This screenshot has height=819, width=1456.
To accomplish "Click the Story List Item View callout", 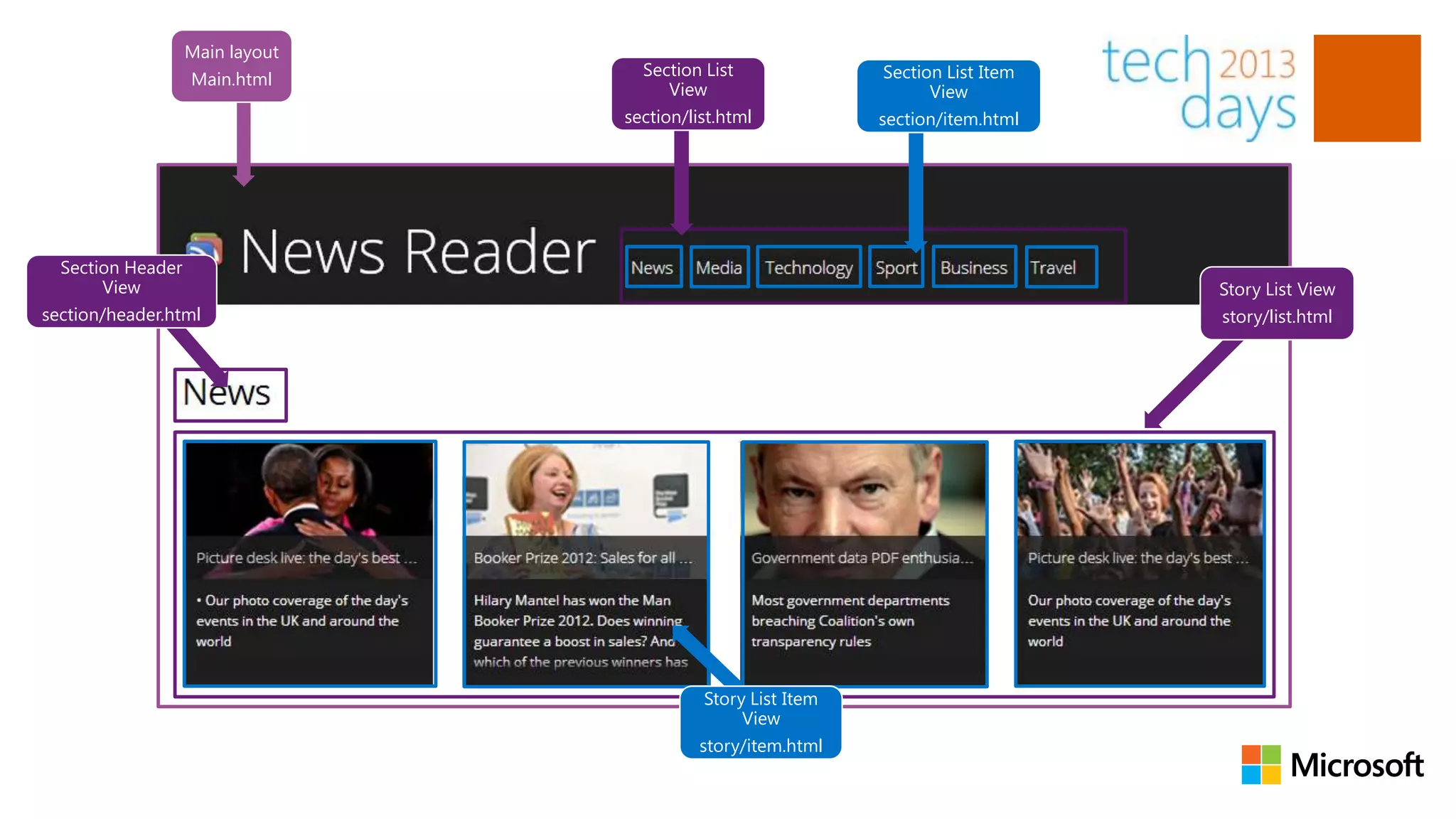I will [760, 722].
